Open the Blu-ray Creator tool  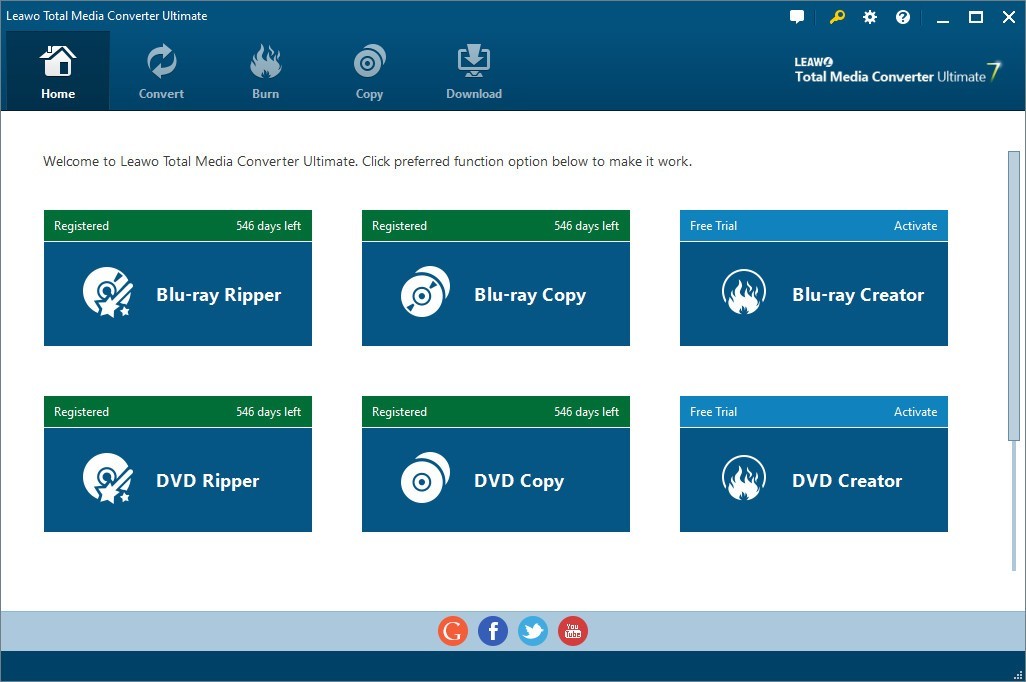[813, 294]
